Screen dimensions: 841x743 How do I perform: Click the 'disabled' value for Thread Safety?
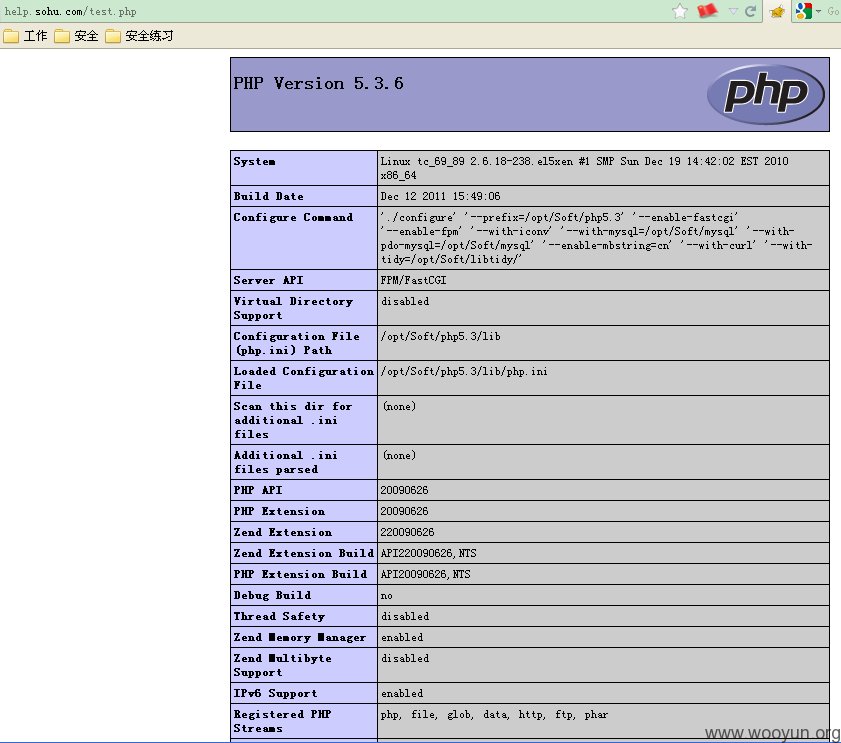point(405,616)
